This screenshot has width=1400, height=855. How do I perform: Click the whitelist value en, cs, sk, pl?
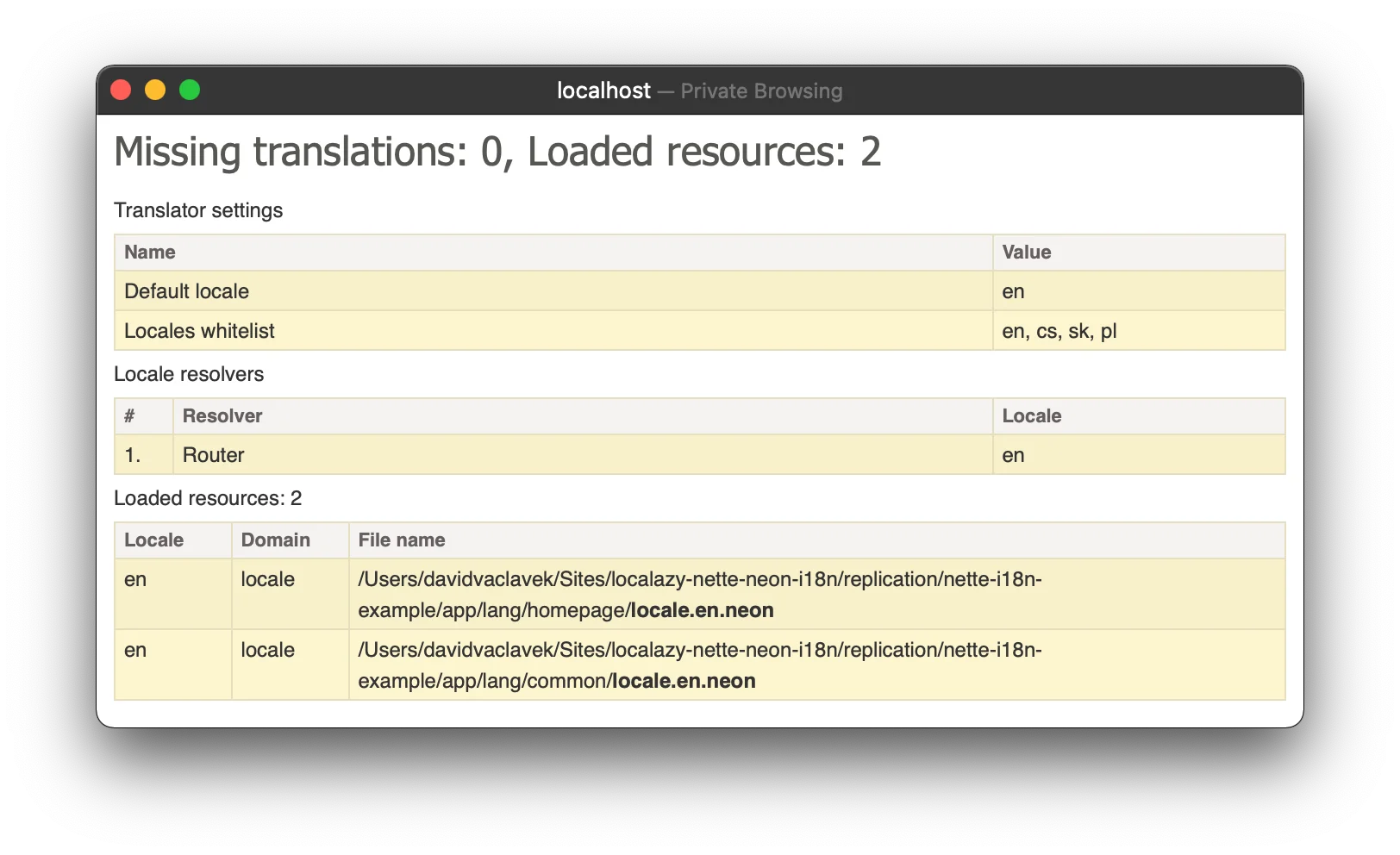tap(1059, 331)
